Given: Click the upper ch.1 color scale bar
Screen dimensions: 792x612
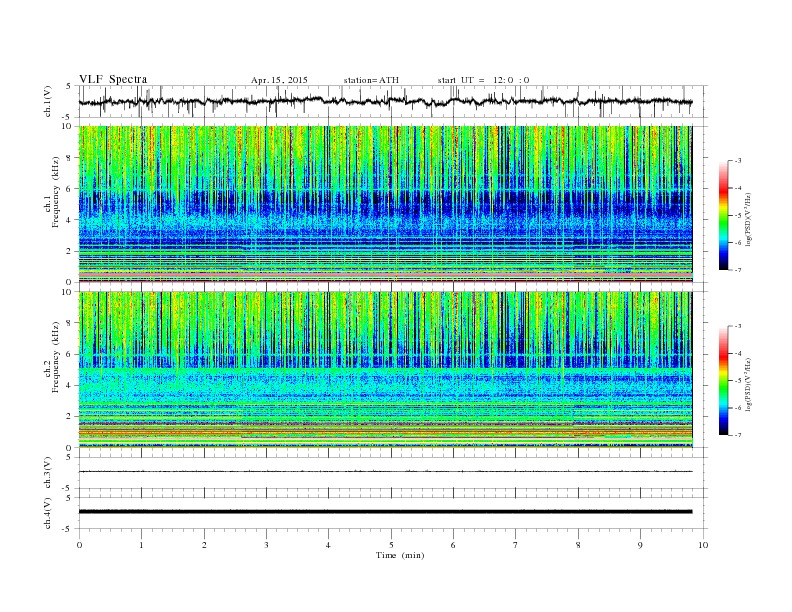Looking at the screenshot, I should [x=724, y=216].
